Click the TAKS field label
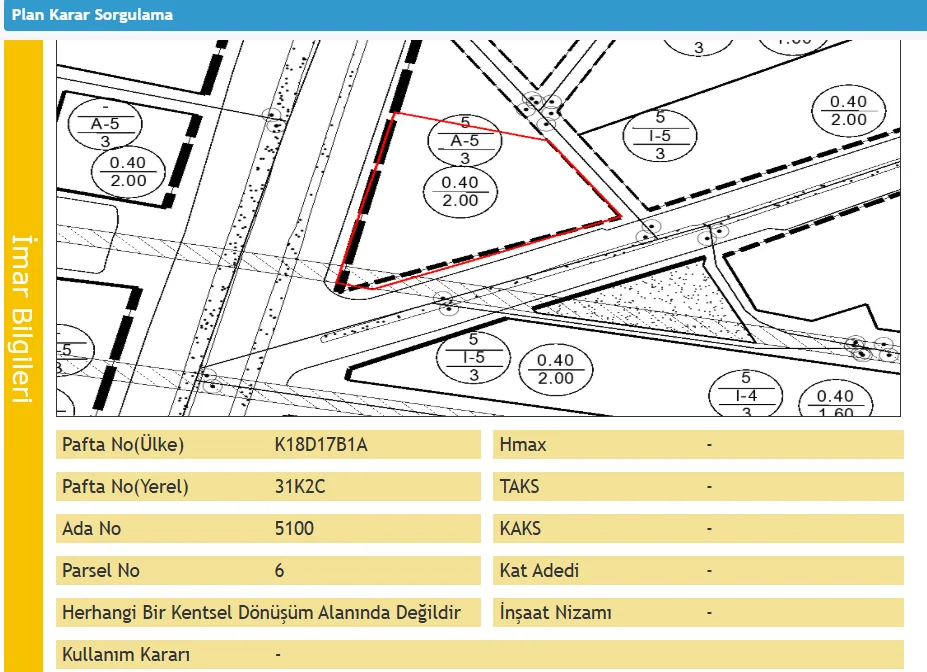 point(519,487)
